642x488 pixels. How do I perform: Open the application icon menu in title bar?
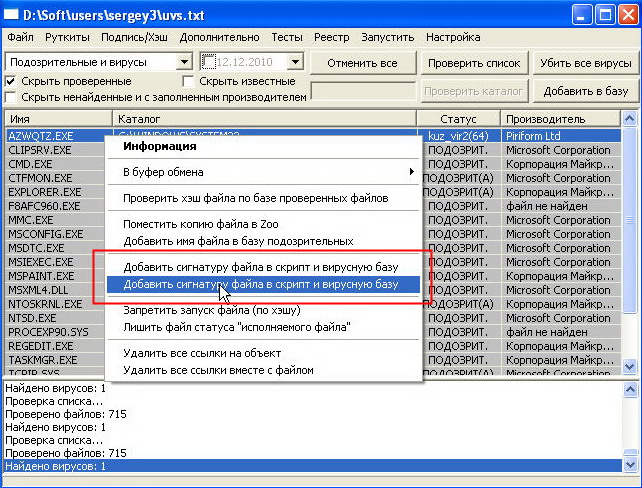click(x=11, y=15)
